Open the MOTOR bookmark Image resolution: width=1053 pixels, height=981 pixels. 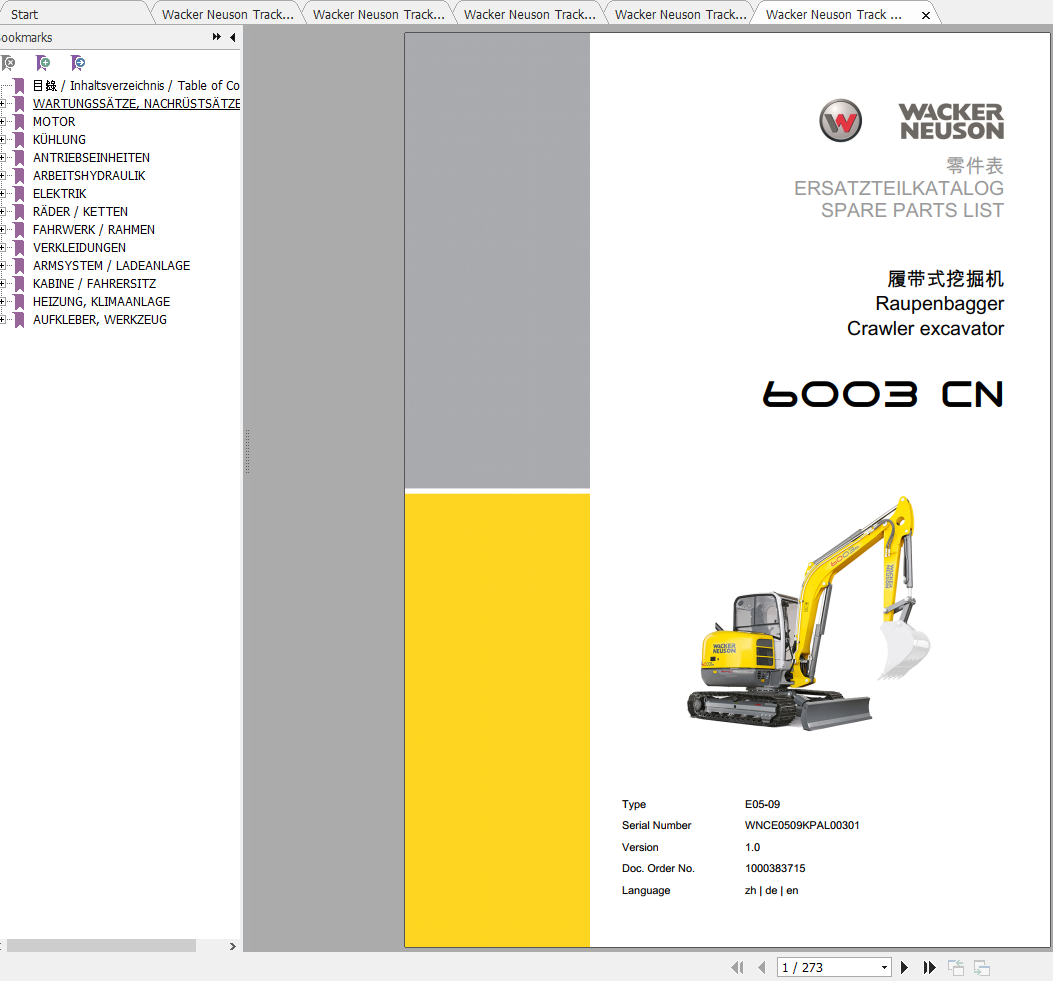click(x=54, y=122)
